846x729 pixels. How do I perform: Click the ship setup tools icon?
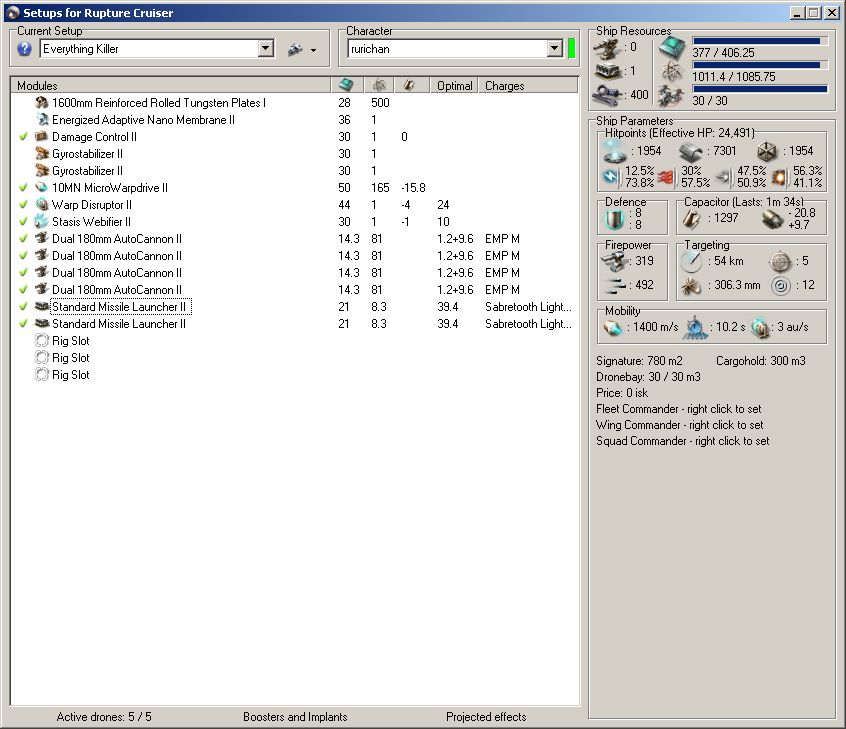coord(295,49)
